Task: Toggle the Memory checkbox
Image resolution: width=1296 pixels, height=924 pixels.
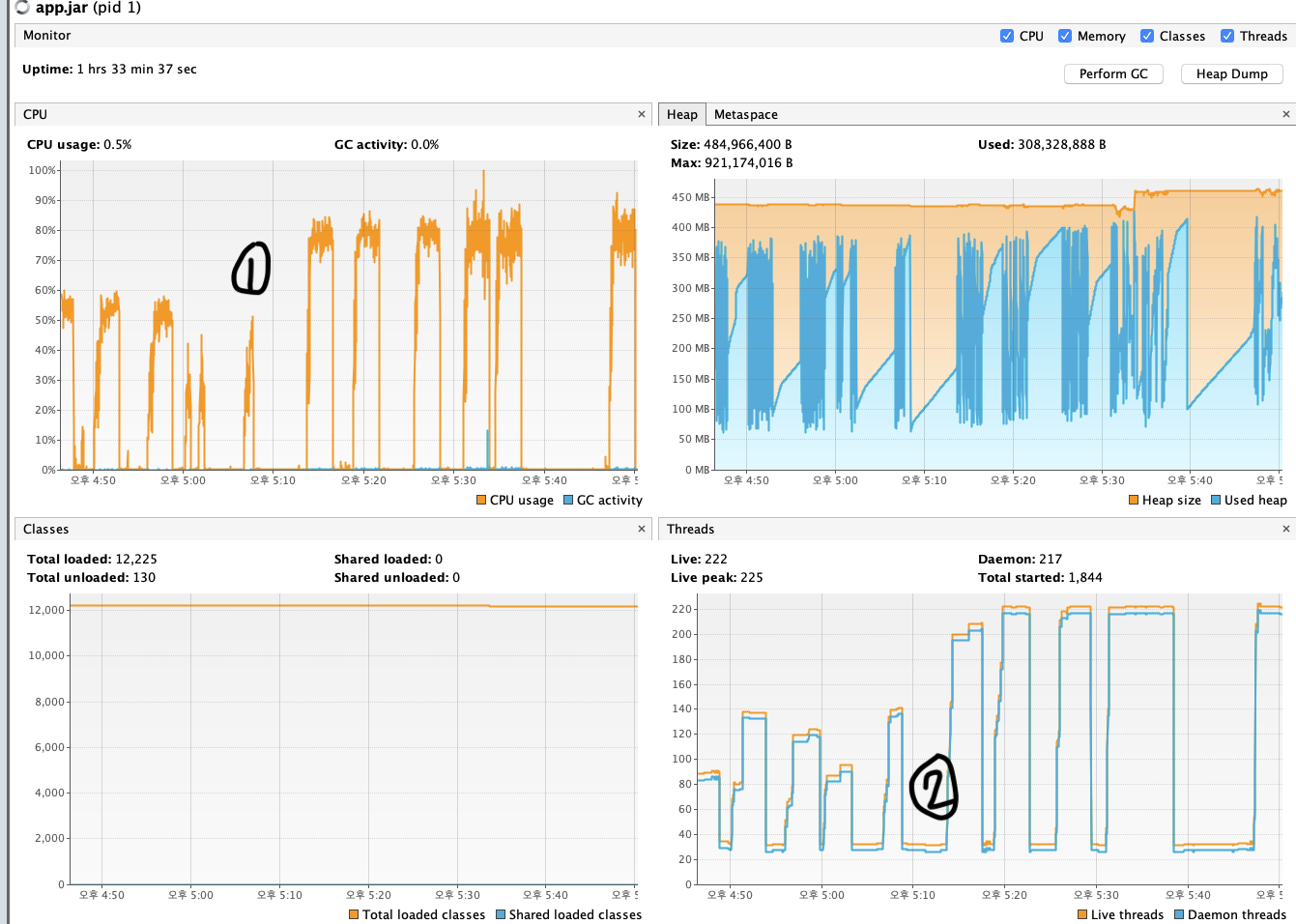Action: 1065,36
